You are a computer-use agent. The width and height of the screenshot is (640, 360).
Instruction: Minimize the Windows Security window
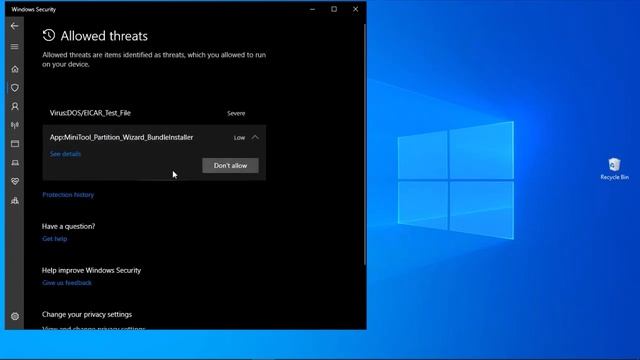[312, 9]
